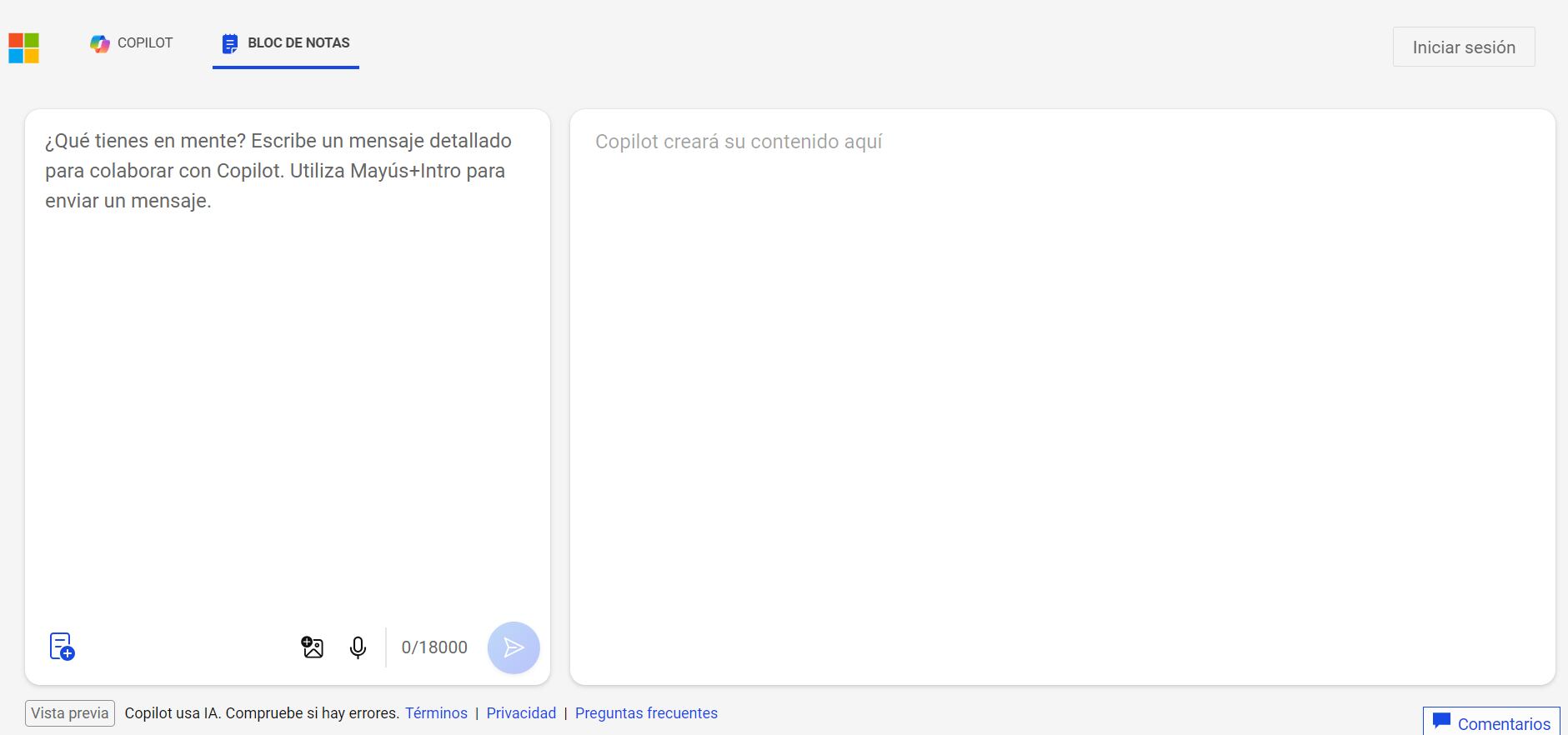The width and height of the screenshot is (1568, 735).
Task: Activate the microphone voice input
Action: point(358,647)
